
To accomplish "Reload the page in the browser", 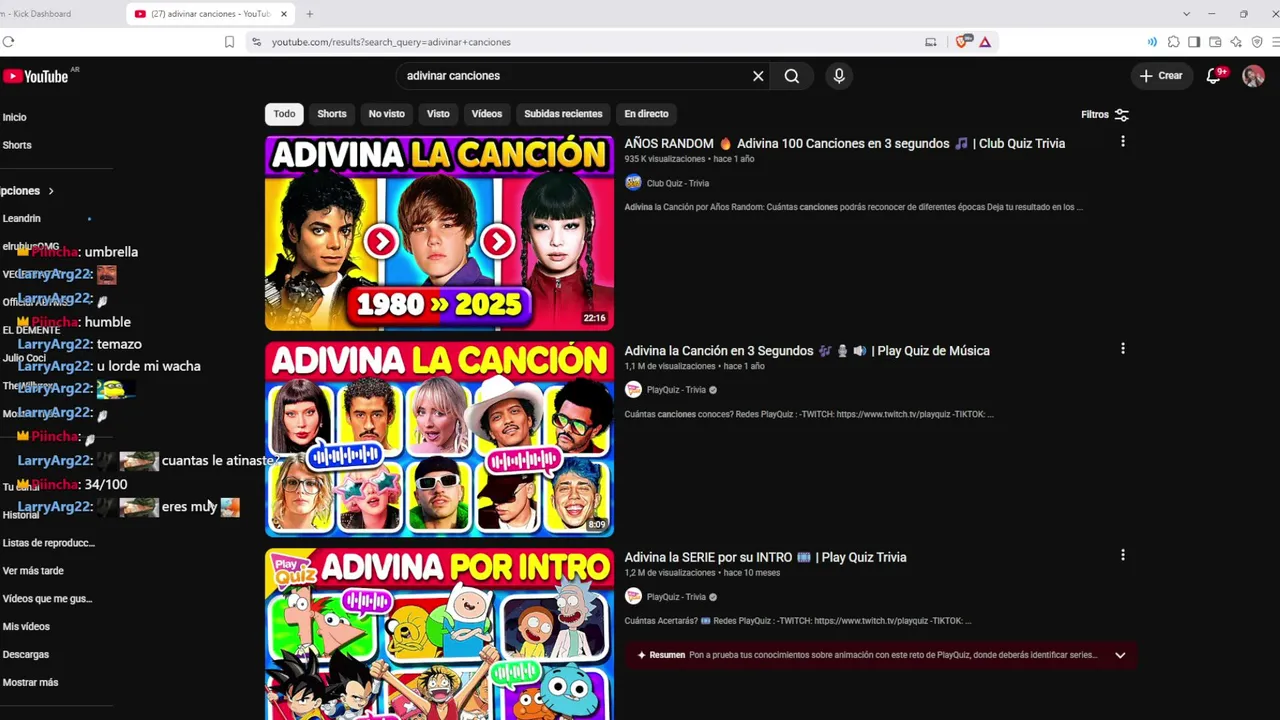I will click(8, 42).
